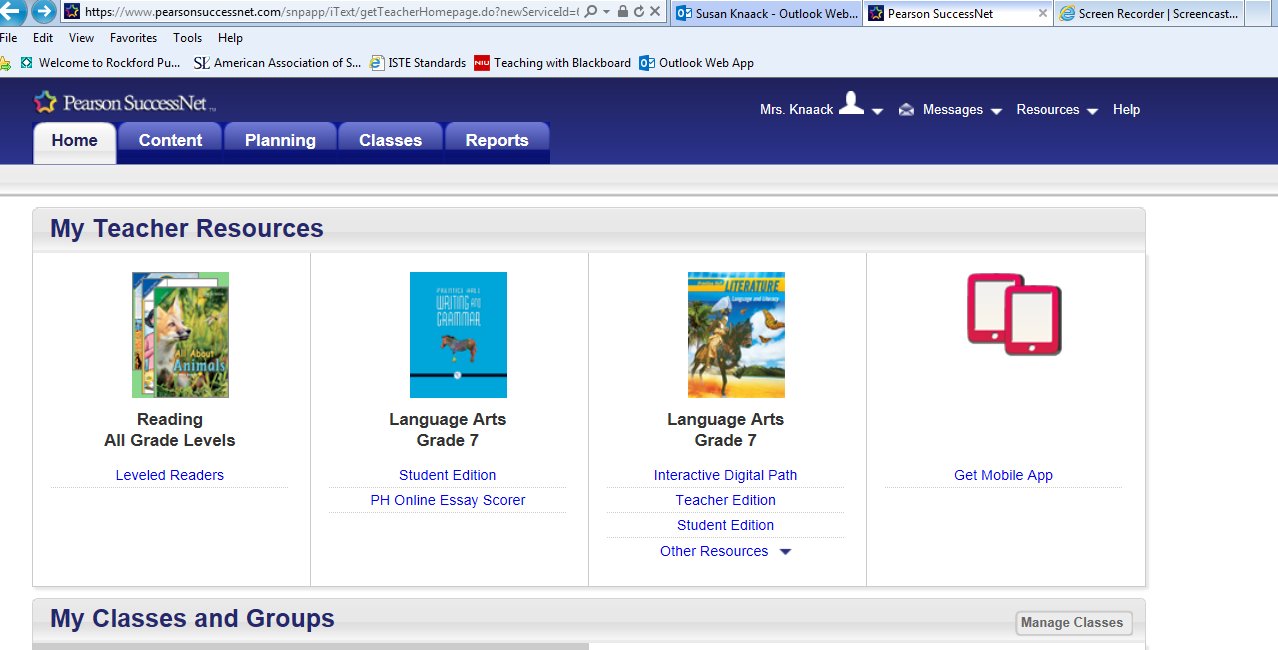The image size is (1278, 650).
Task: Open the Outlook Web App bookmark
Action: 697,63
